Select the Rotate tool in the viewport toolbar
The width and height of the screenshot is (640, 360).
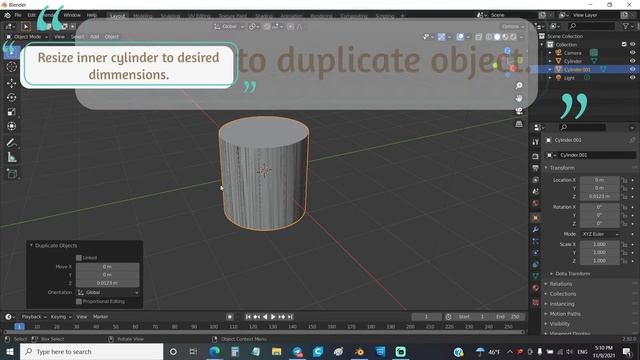click(11, 97)
